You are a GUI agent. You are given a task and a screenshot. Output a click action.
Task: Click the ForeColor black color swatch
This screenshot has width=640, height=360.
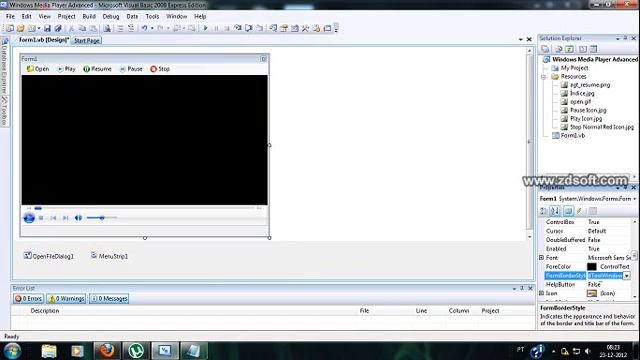click(591, 267)
